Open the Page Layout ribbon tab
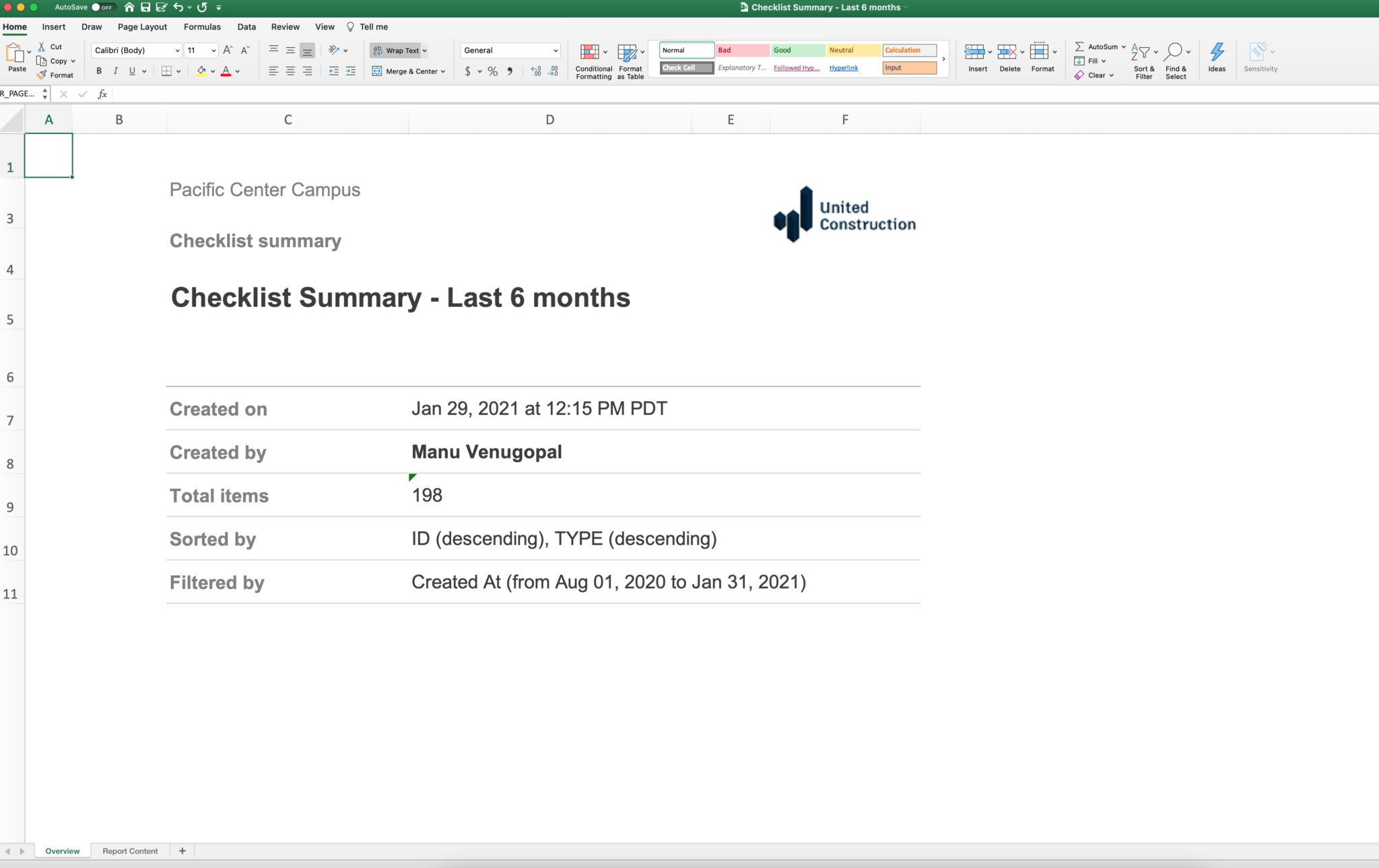Screen dimensions: 1379x868 click(142, 27)
